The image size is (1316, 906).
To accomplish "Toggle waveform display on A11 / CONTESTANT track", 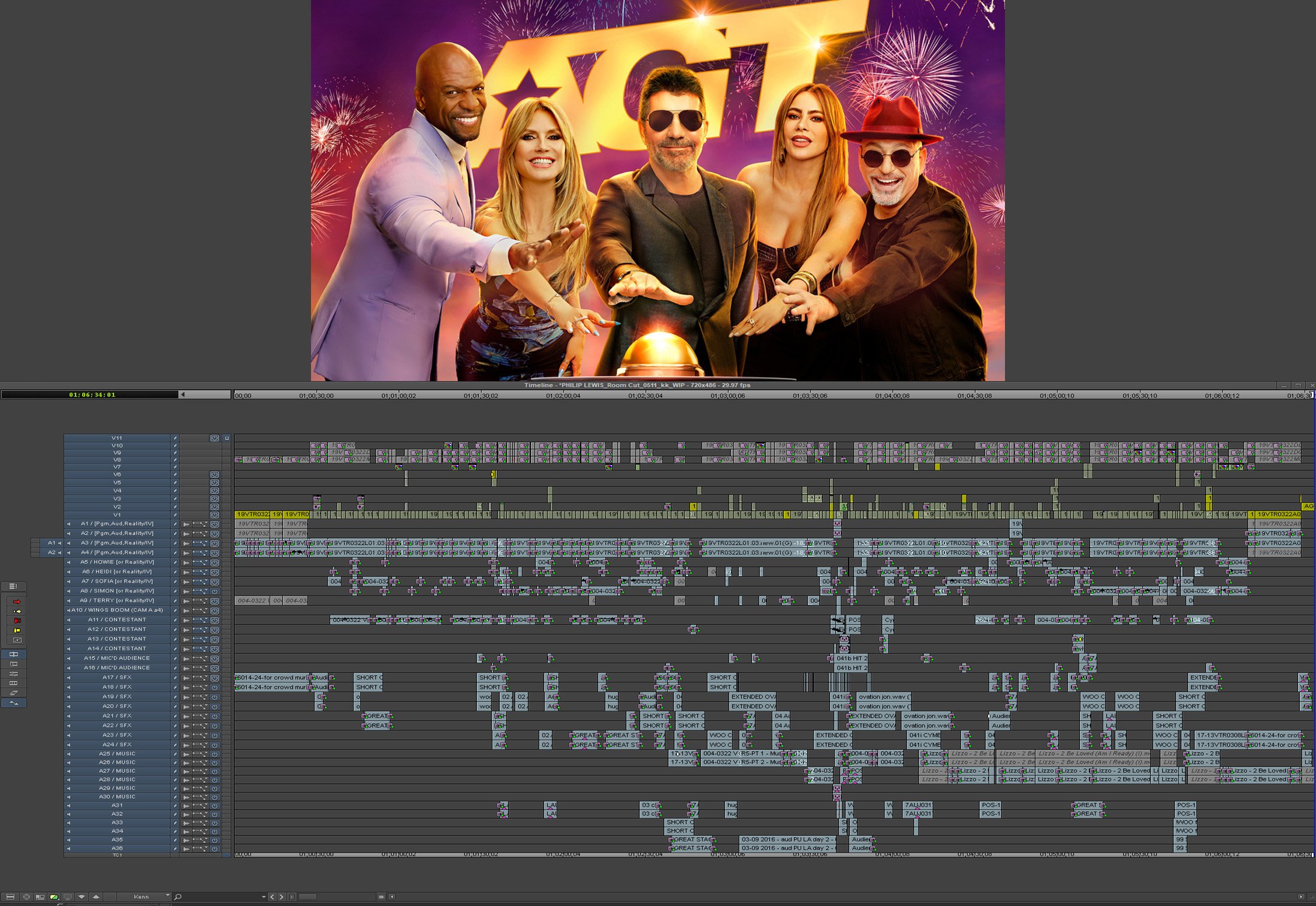I will (x=186, y=620).
